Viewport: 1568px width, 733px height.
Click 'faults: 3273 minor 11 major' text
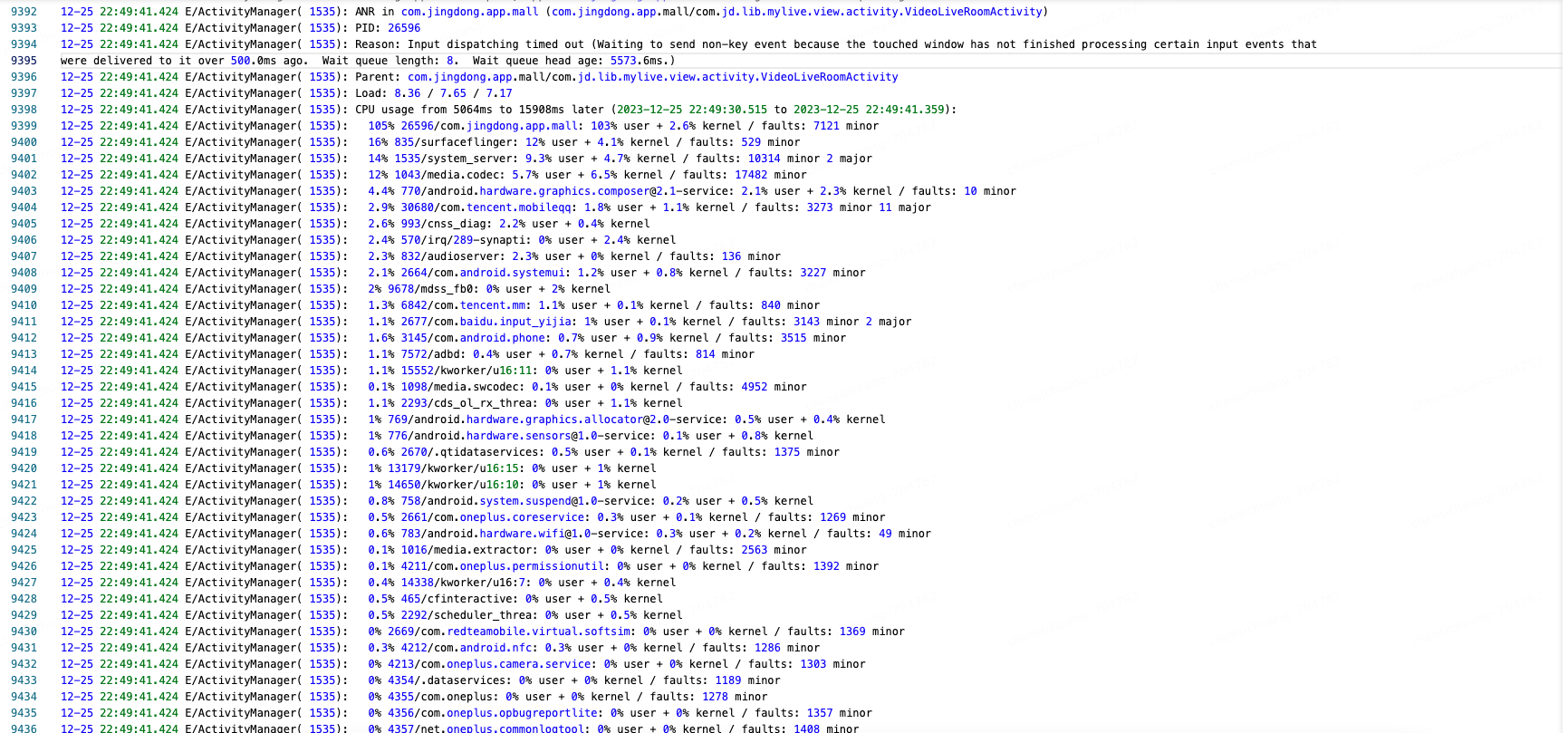point(842,207)
